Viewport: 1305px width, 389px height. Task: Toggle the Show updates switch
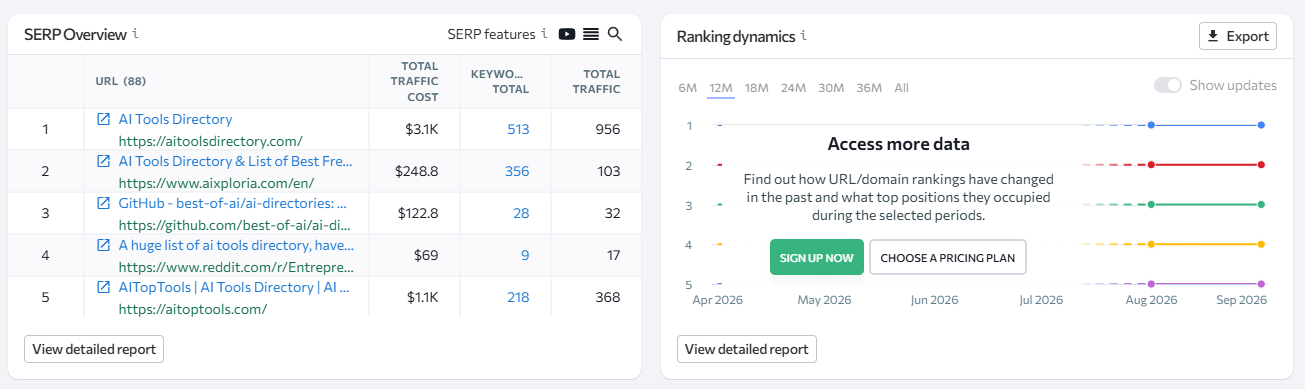[x=1168, y=85]
